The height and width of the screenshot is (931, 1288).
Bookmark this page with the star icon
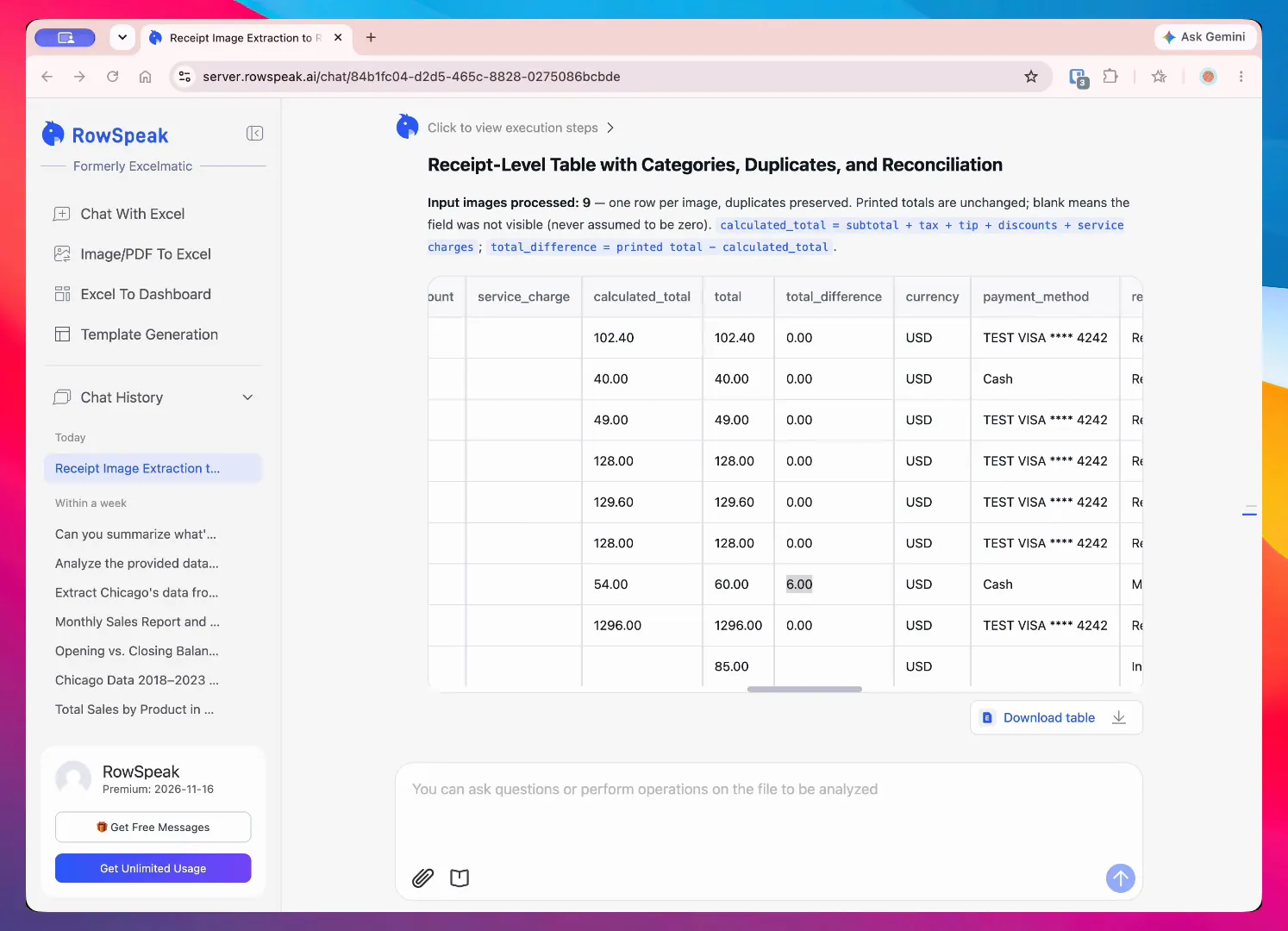1031,77
